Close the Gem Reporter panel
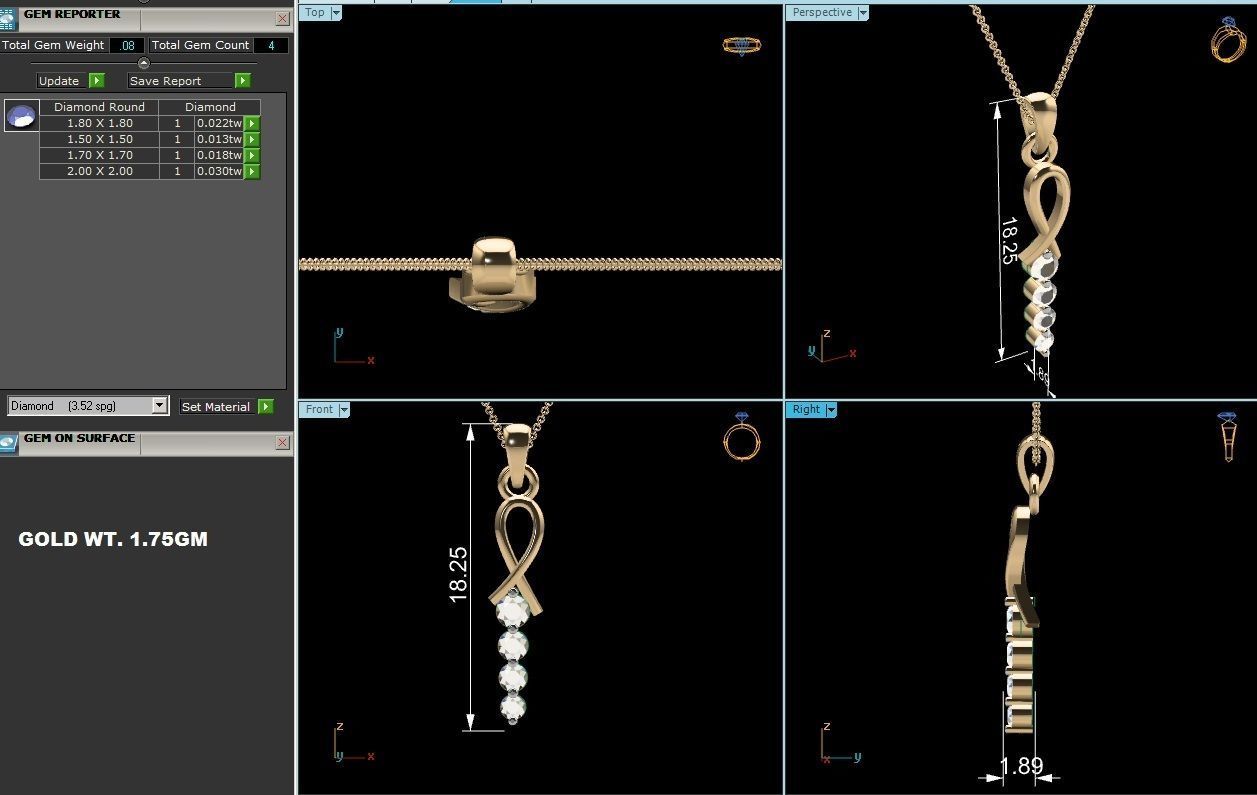 coord(284,19)
